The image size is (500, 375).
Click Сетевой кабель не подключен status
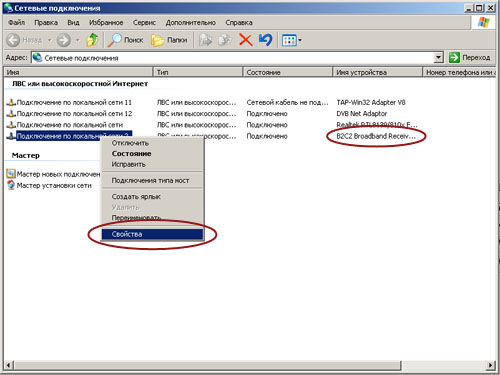[x=287, y=102]
